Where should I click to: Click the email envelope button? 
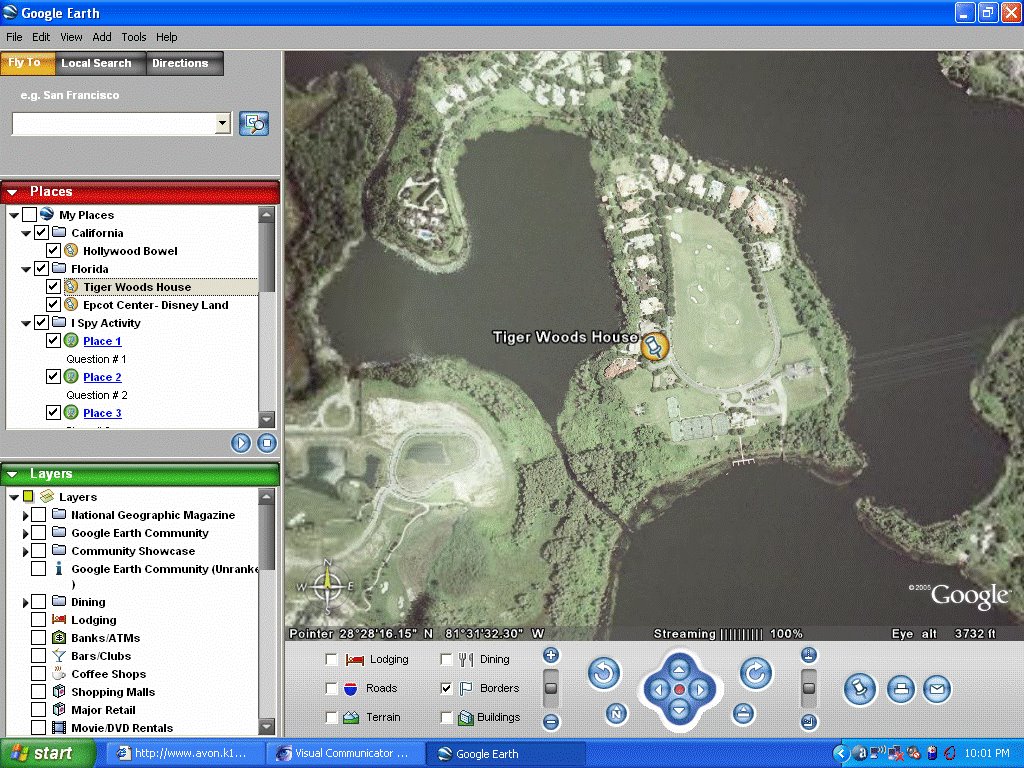[x=937, y=689]
